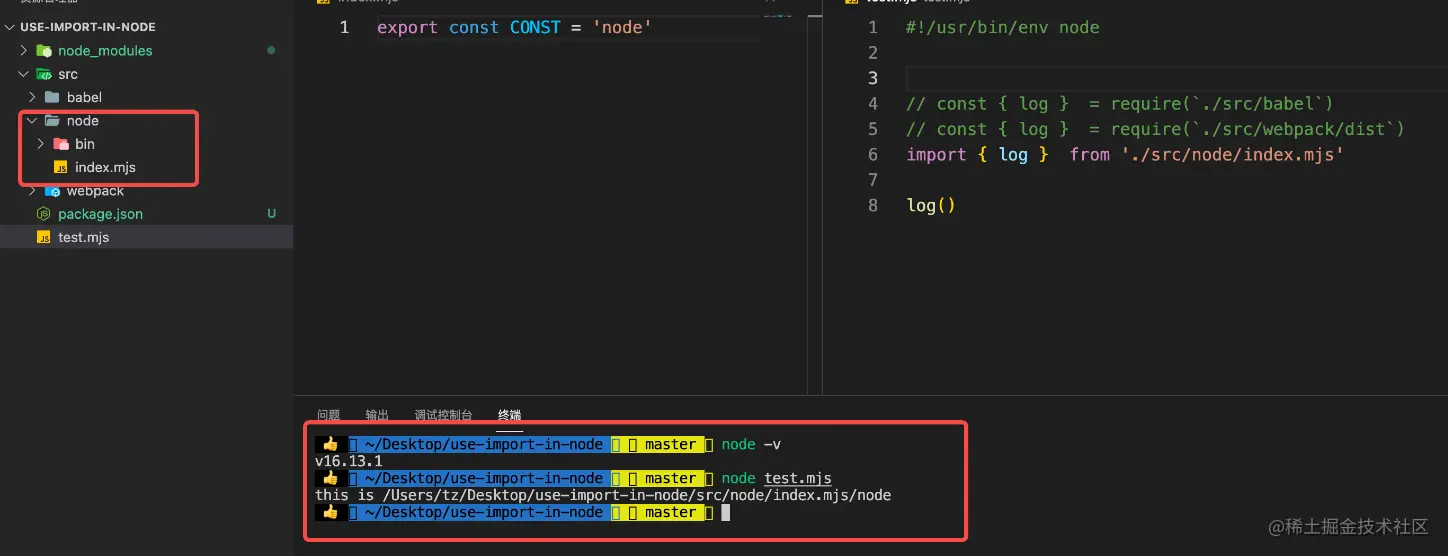1448x556 pixels.
Task: Click the commented require './src/babel' line
Action: point(1120,104)
